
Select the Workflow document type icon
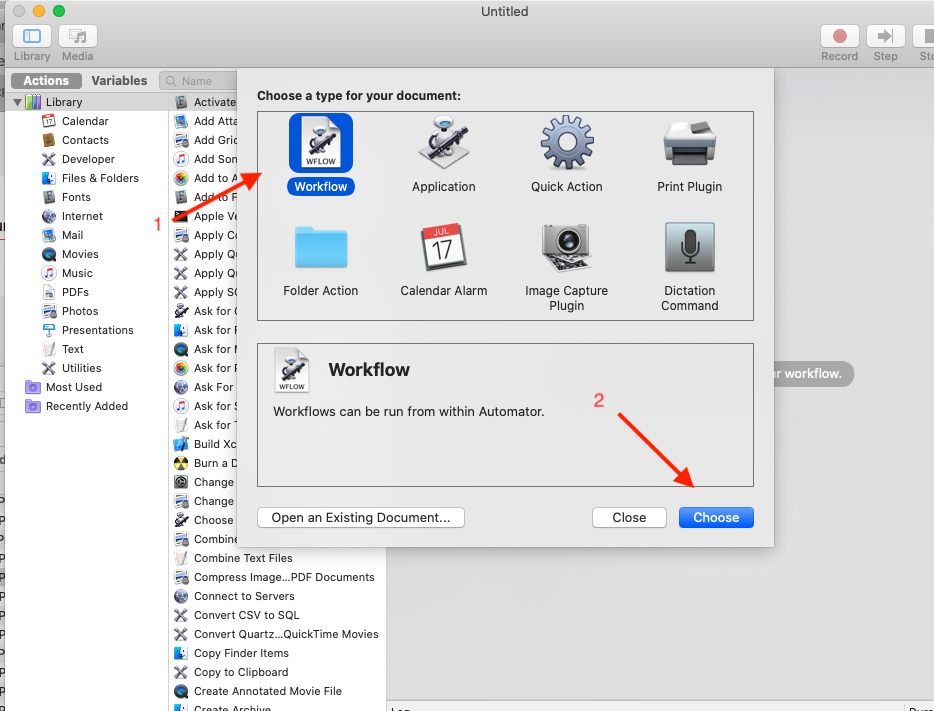coord(320,144)
